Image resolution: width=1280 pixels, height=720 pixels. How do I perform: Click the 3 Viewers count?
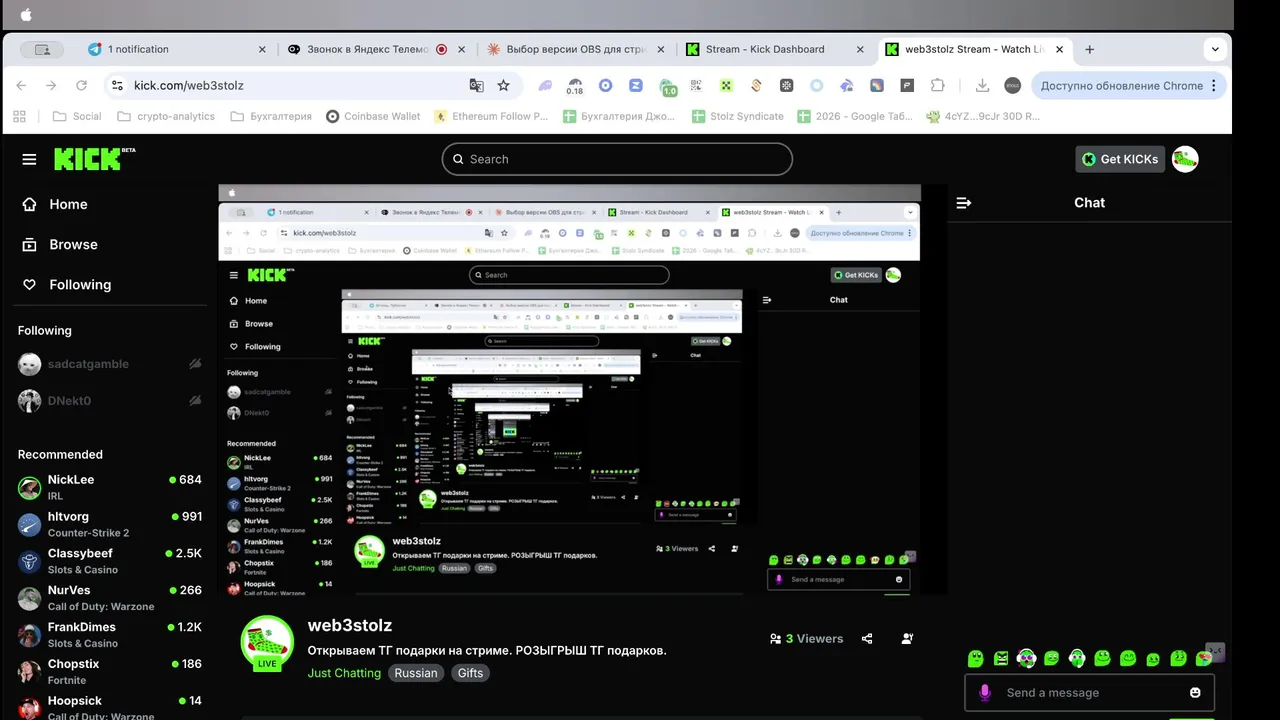coord(806,639)
